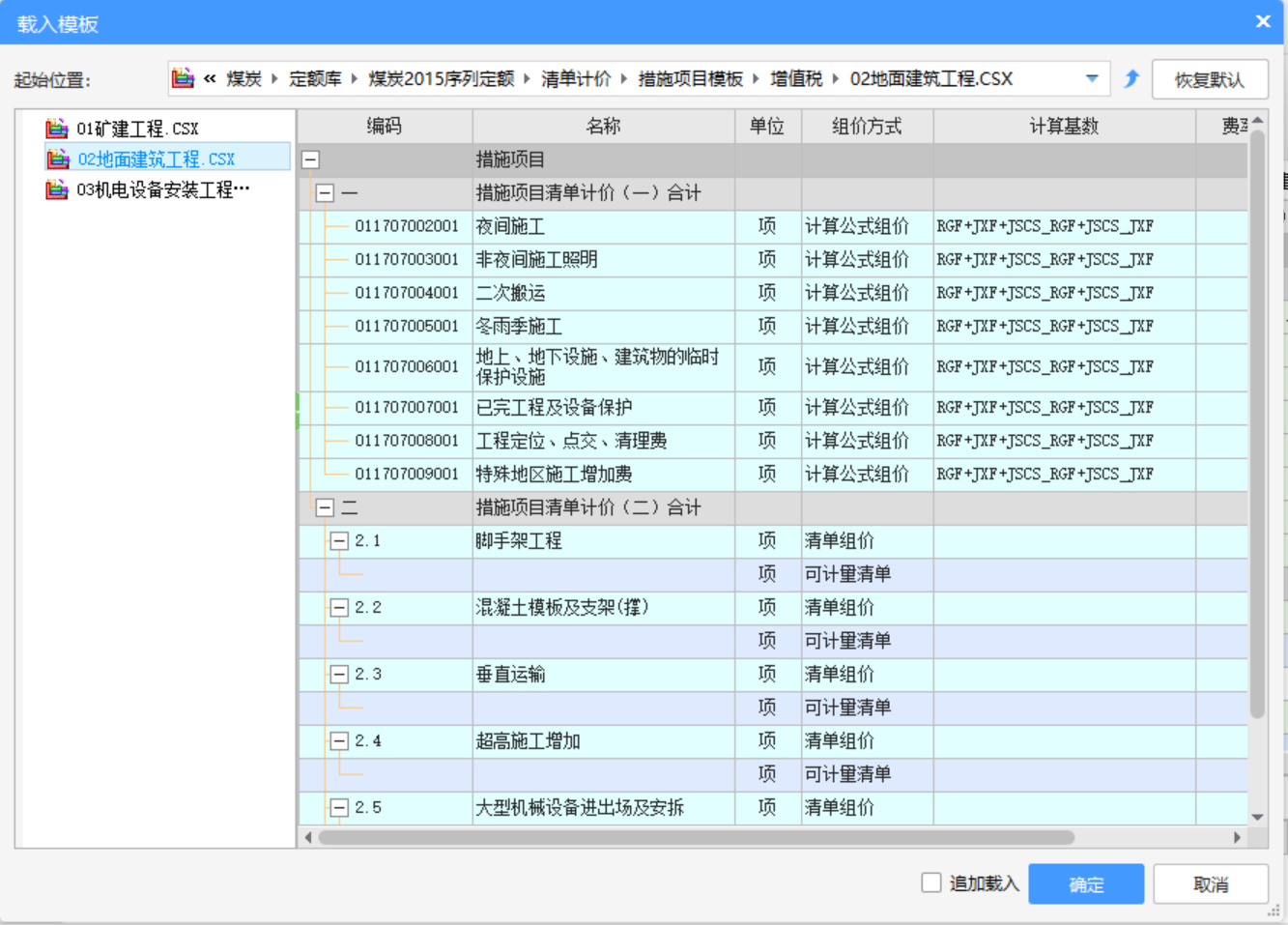This screenshot has width=1288, height=925.
Task: Enable the 追加载入 checkbox
Action: (930, 882)
